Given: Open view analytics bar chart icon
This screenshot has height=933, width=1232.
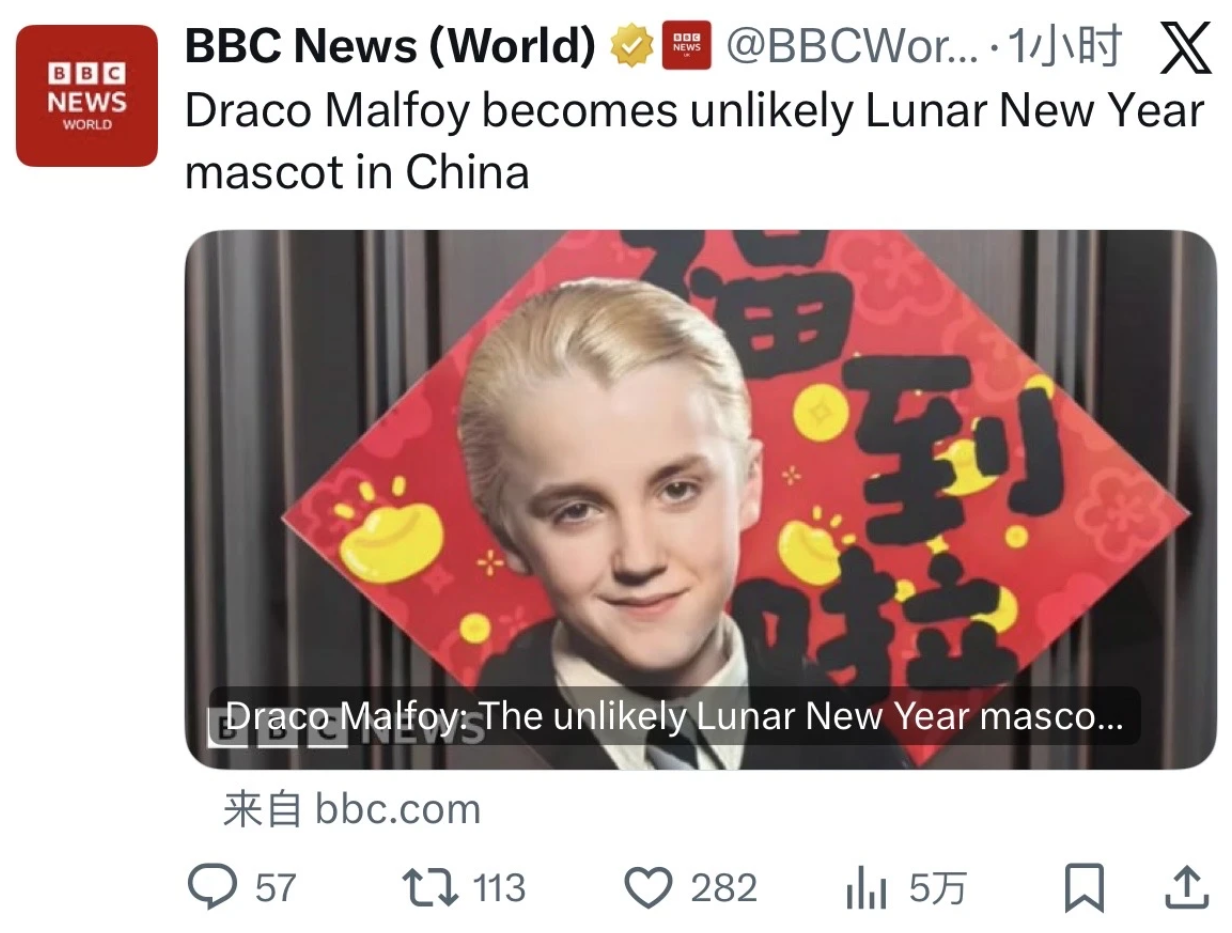Looking at the screenshot, I should [866, 888].
